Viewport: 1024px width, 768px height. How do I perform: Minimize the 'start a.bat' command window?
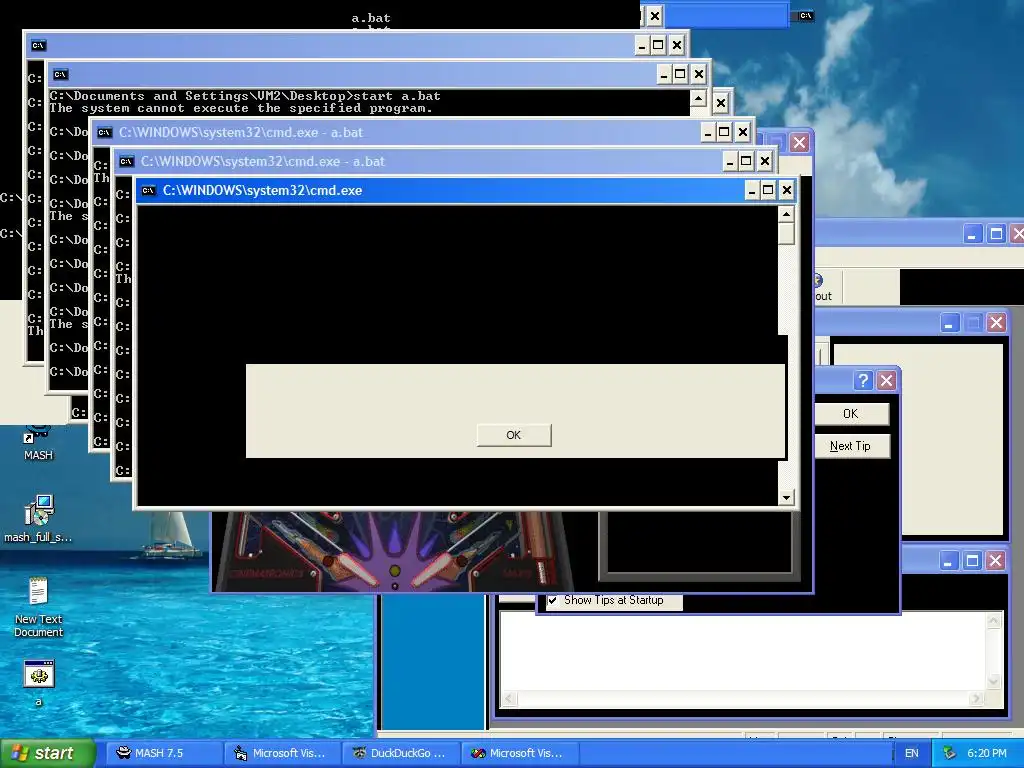(x=664, y=74)
